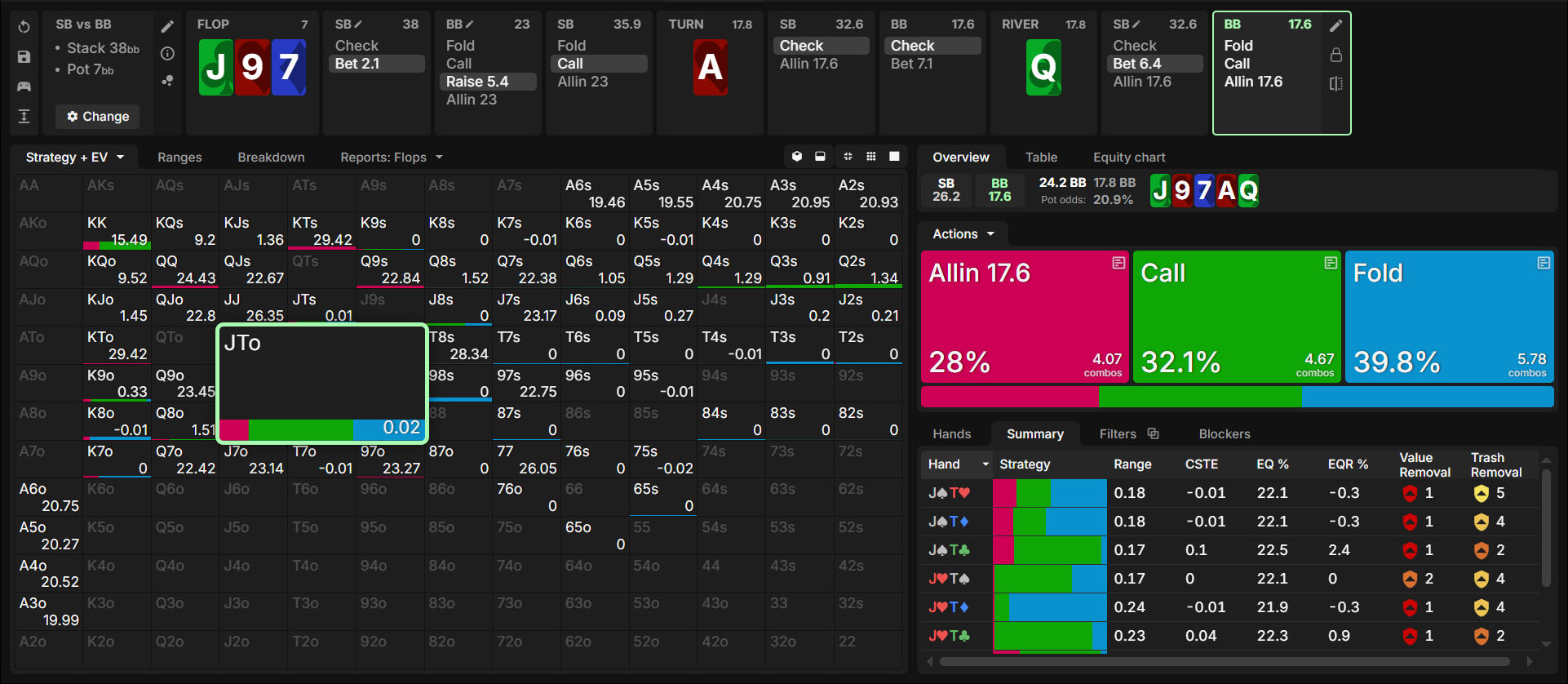Click the copy icon next to the Filters tab
This screenshot has width=1568, height=684.
1153,433
